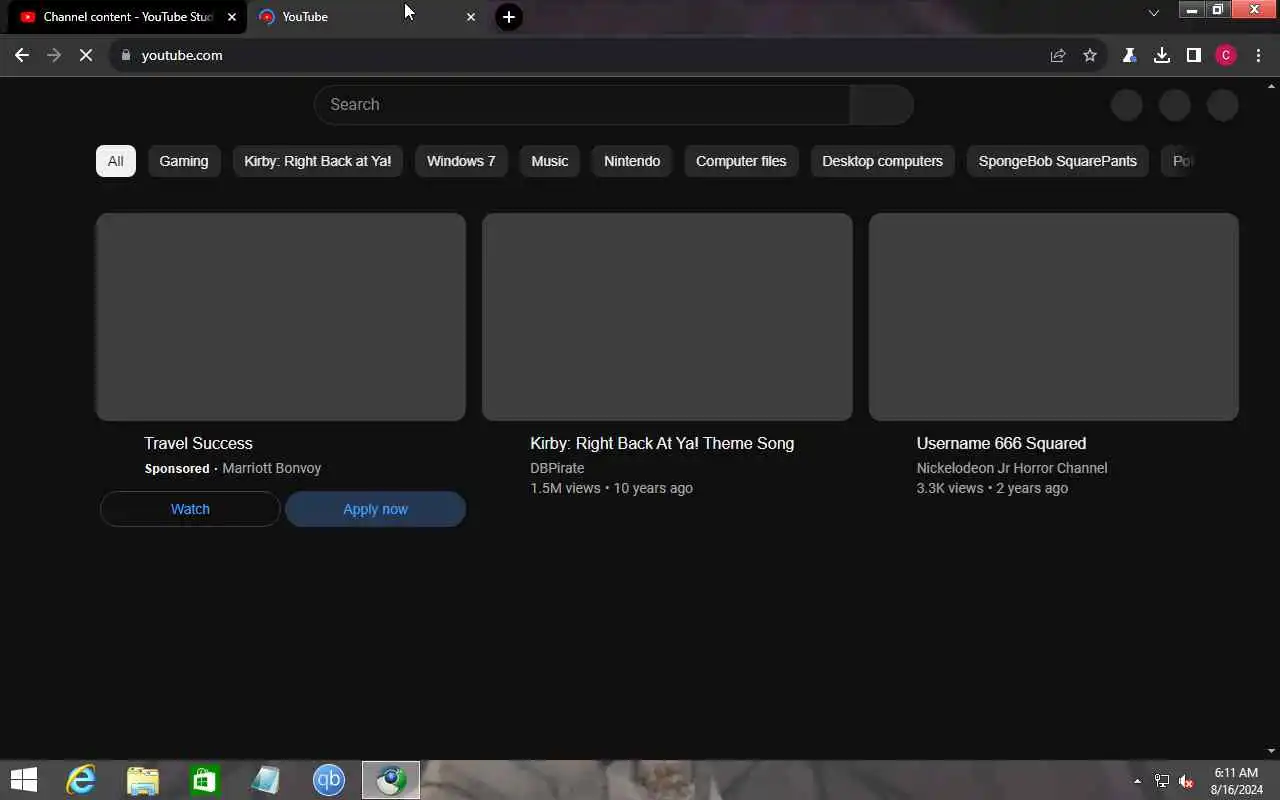Click the Travel Success title
The image size is (1280, 800).
[x=198, y=443]
